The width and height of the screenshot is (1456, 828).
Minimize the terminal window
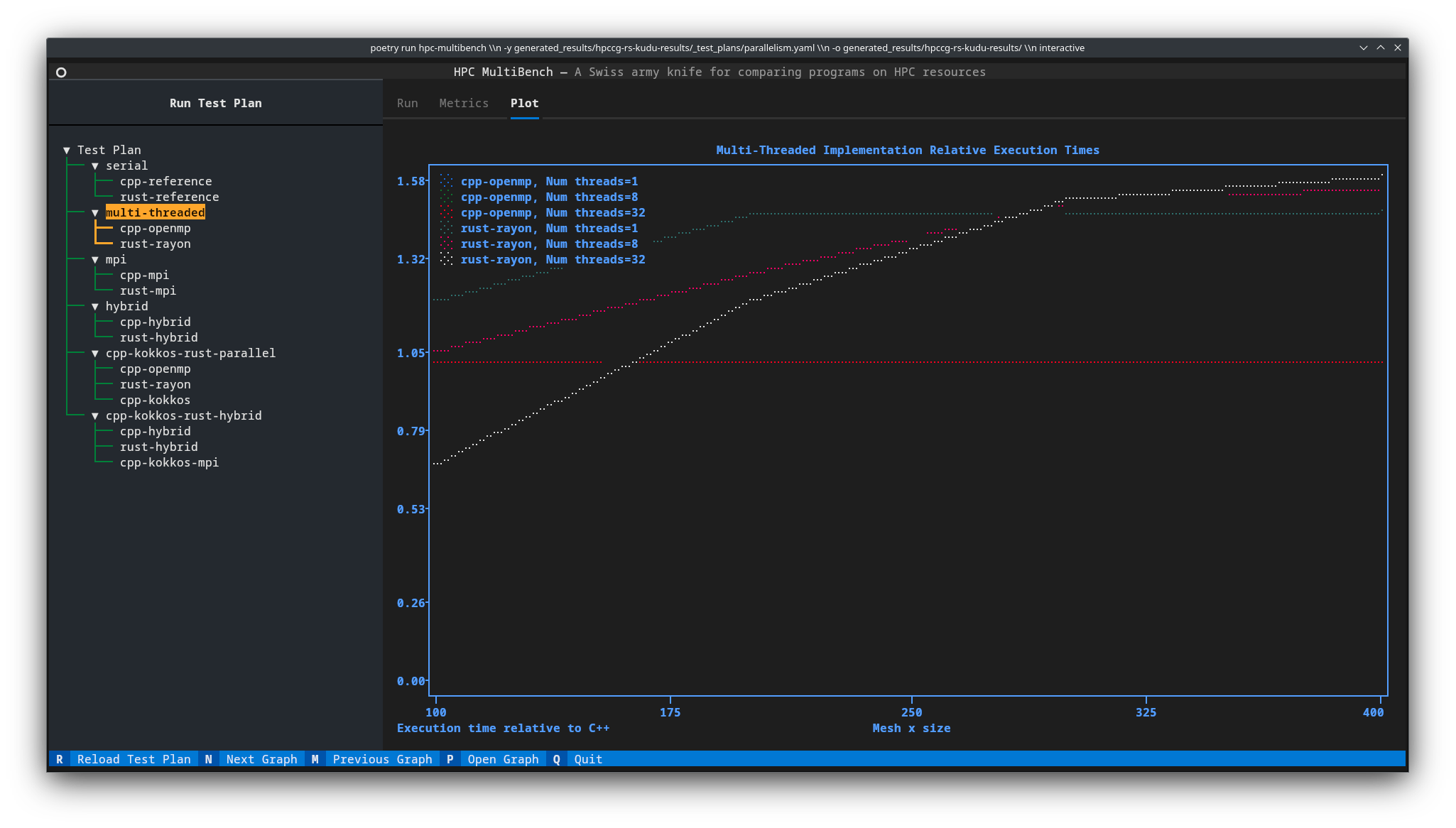coord(1364,48)
